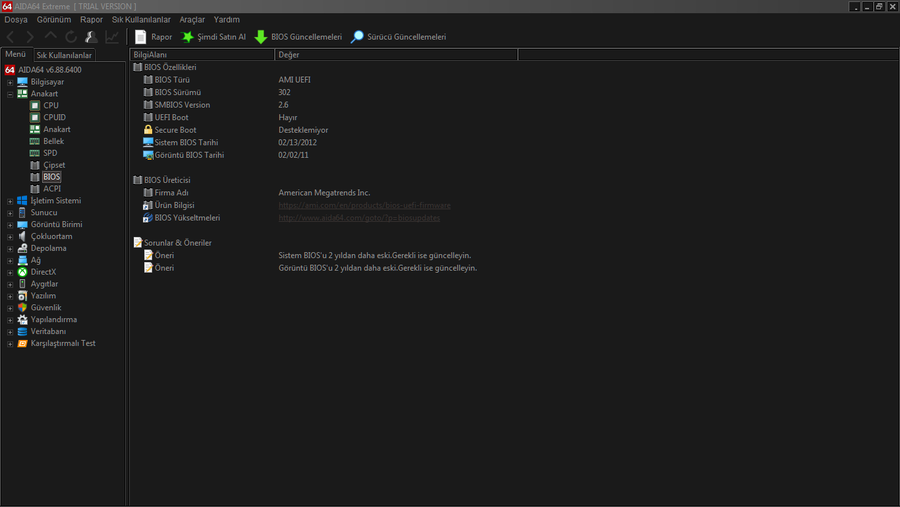Click the user profile toolbar icon

(91, 37)
